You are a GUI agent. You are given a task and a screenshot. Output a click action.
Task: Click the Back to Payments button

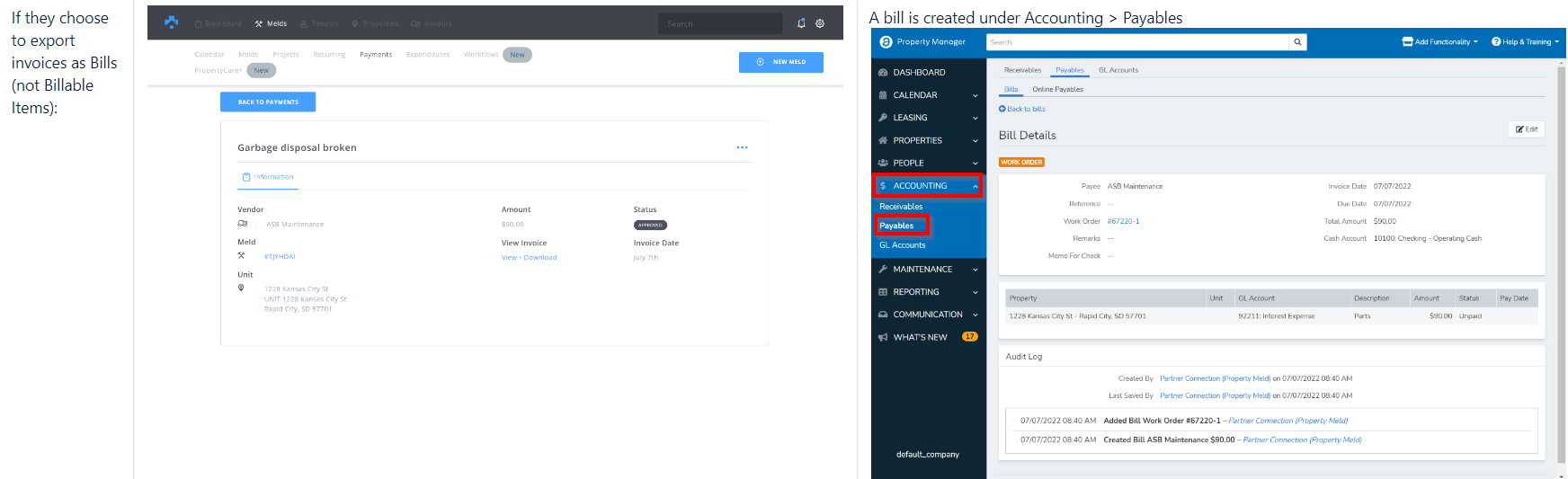click(x=268, y=102)
